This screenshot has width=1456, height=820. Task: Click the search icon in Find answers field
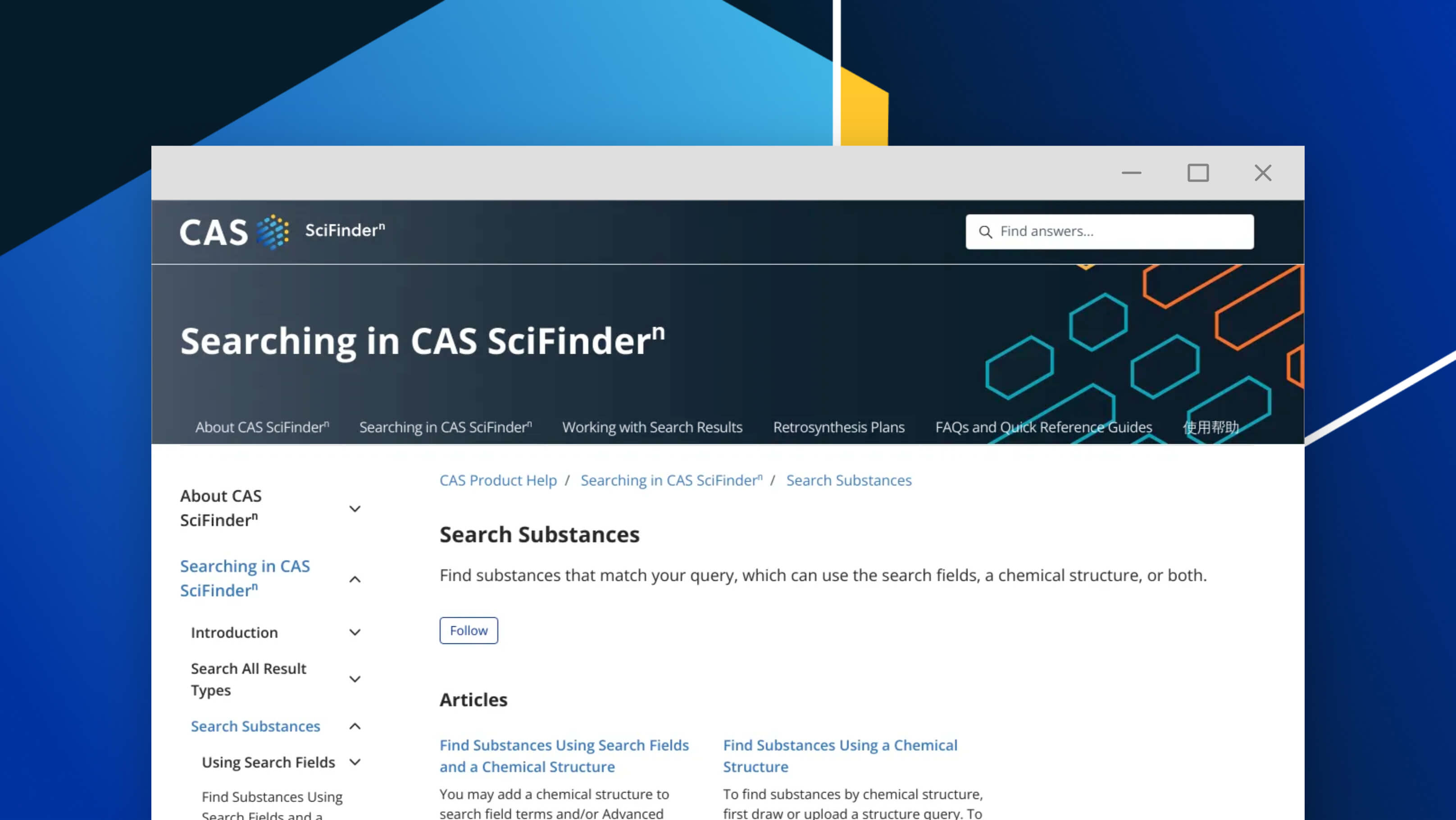click(985, 231)
